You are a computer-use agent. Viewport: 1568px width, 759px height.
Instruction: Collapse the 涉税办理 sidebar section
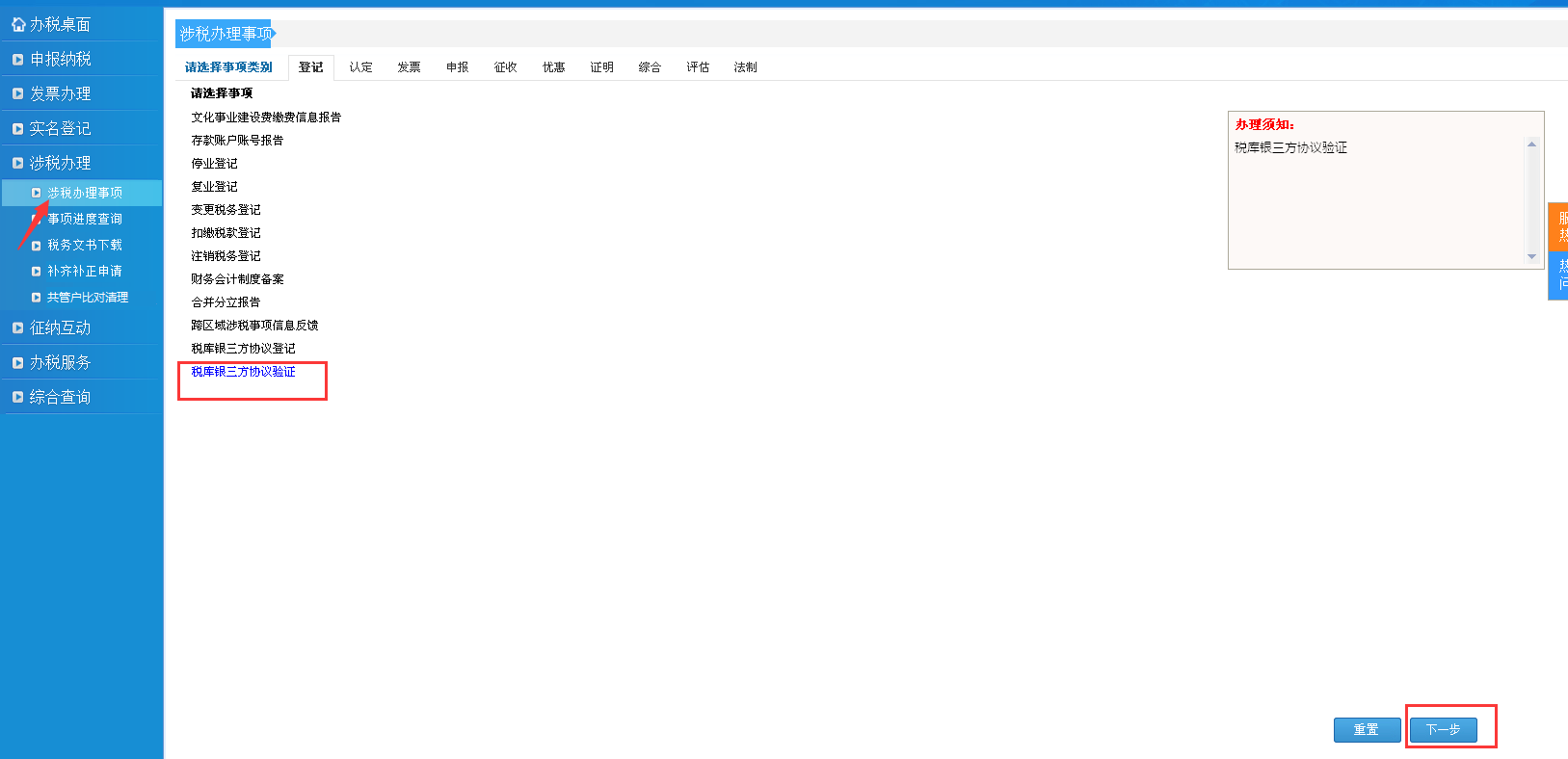tap(60, 164)
